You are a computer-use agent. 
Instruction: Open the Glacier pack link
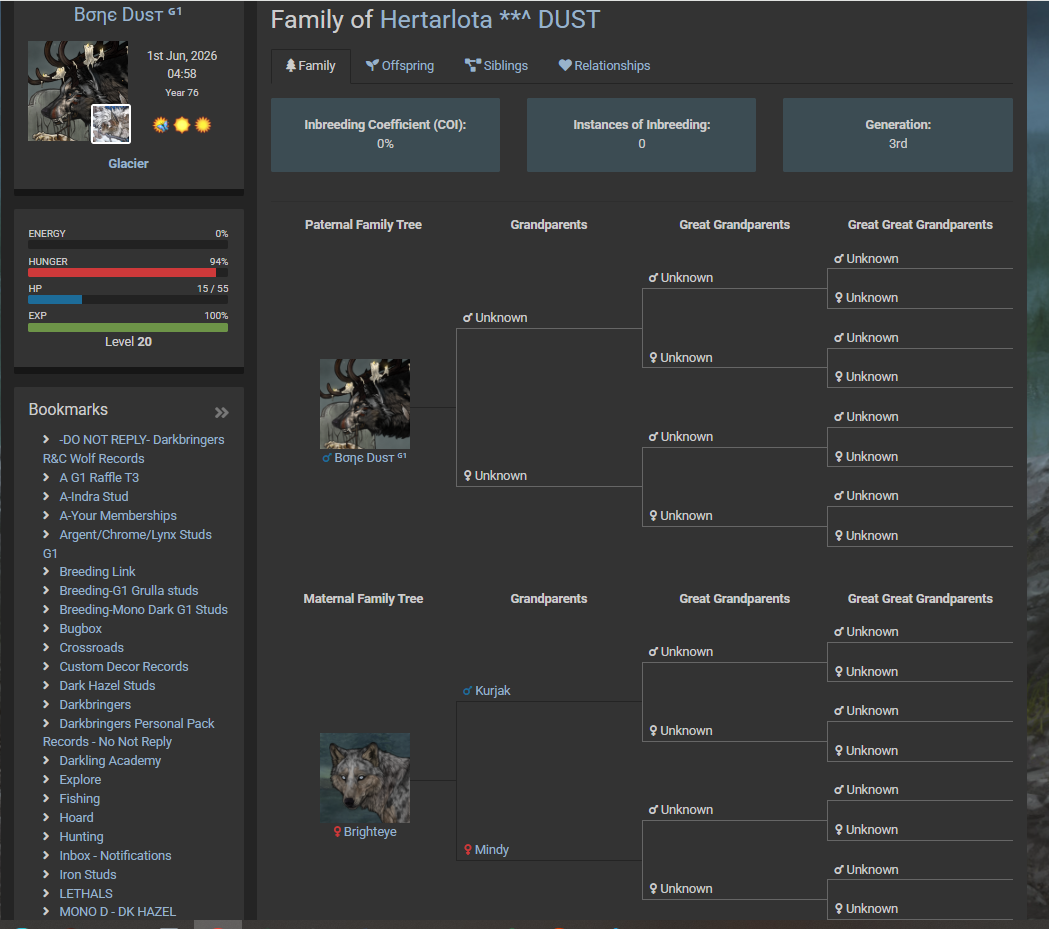click(128, 163)
